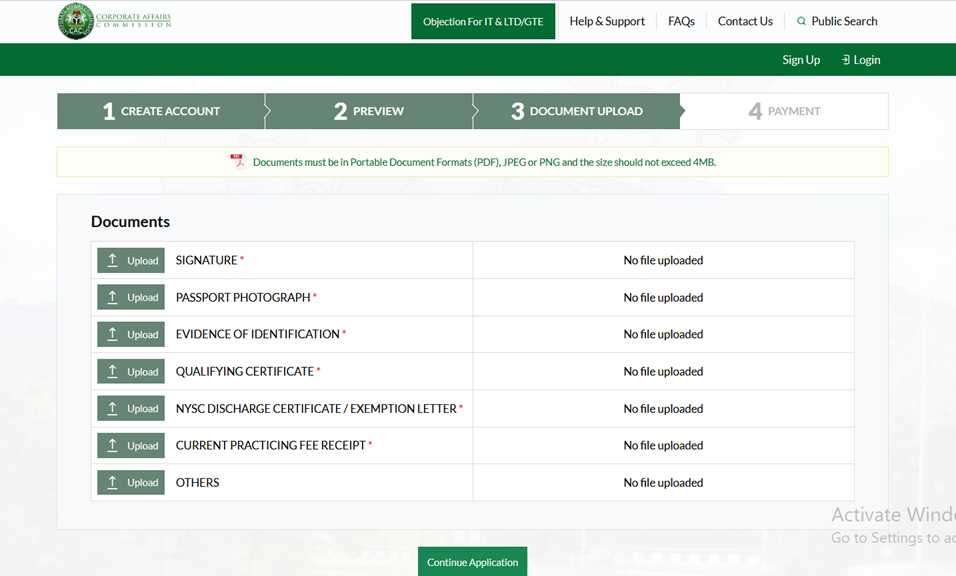
Task: Upload the NYSC DISCHARGE CERTIFICATE file
Action: pos(131,408)
